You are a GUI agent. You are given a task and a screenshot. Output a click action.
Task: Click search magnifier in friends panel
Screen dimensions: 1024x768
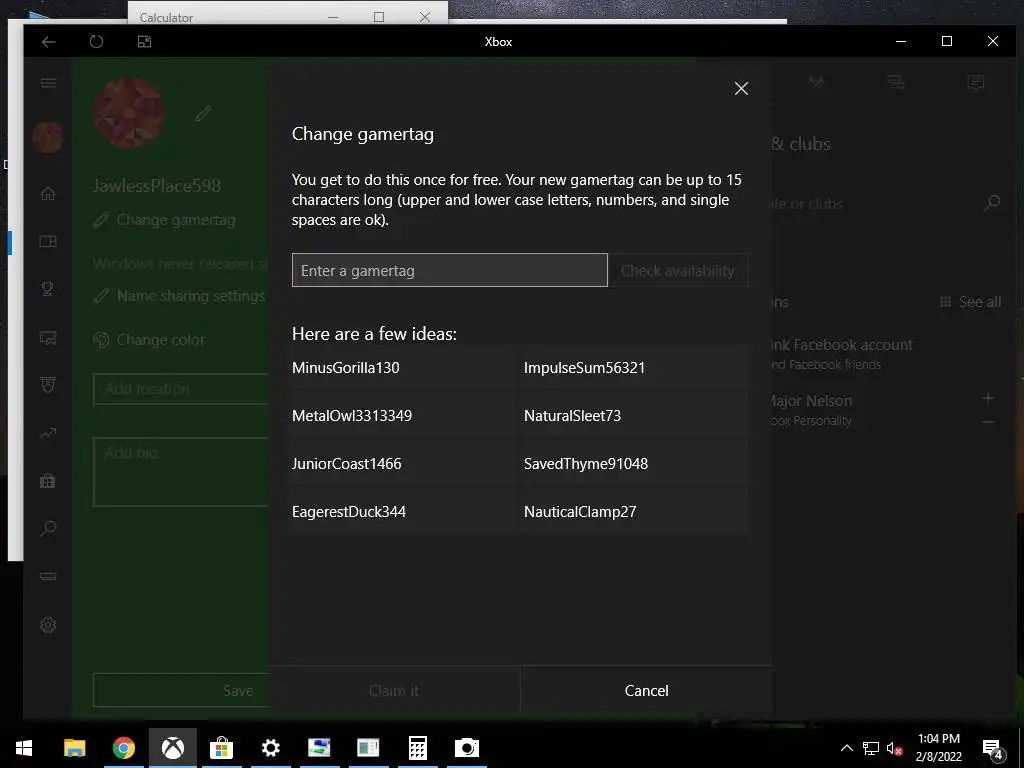click(992, 203)
